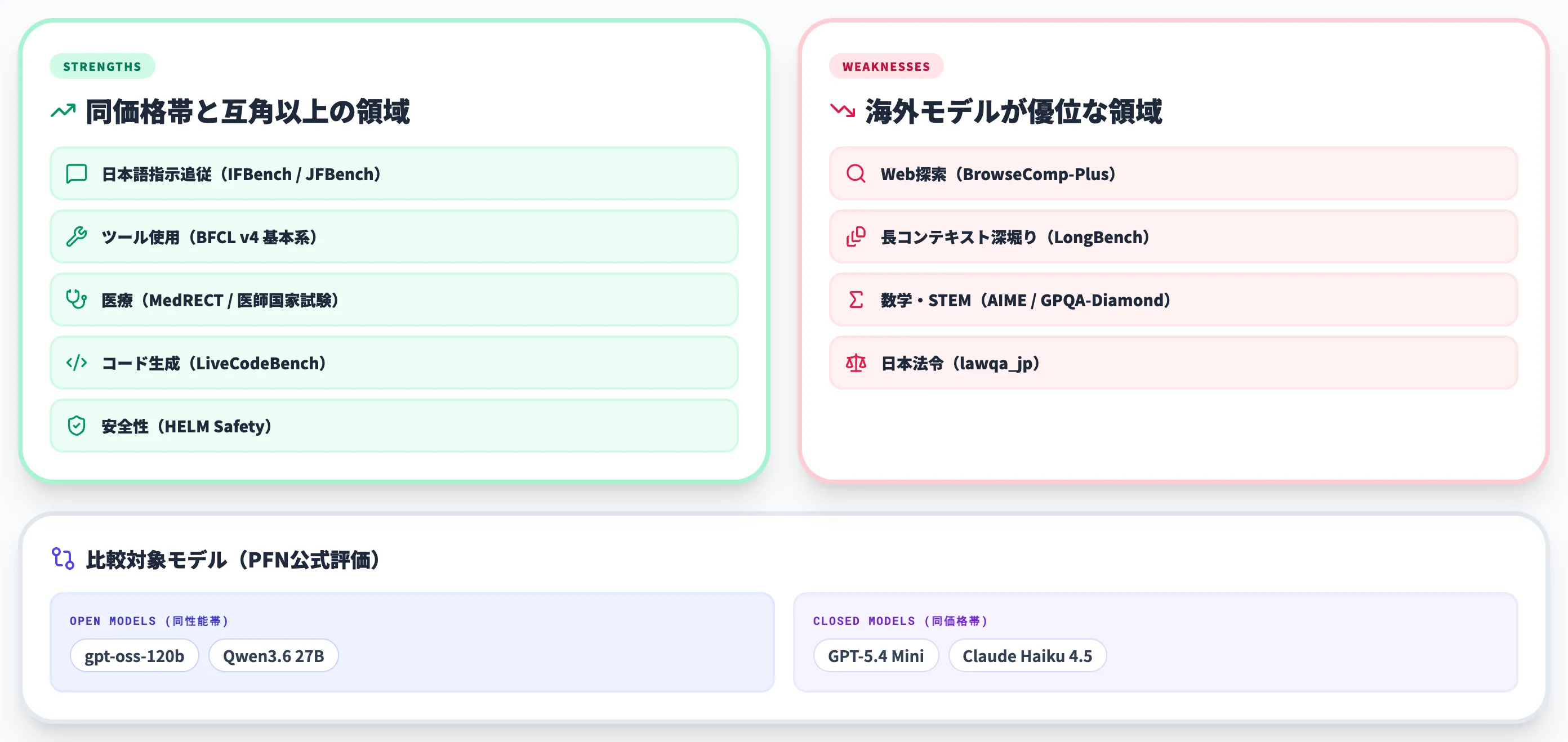1568x742 pixels.
Task: Select the GPT-5.4 Mini model chip
Action: [x=876, y=656]
